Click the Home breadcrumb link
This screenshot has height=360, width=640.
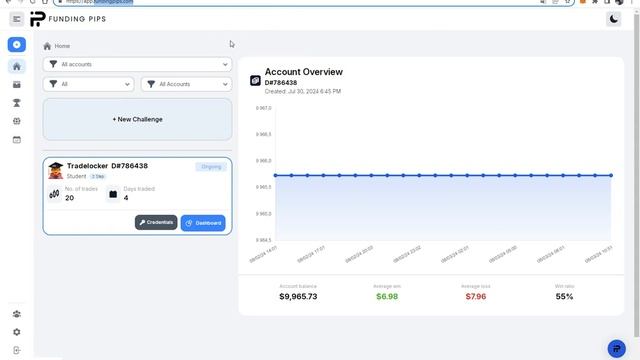tap(62, 46)
